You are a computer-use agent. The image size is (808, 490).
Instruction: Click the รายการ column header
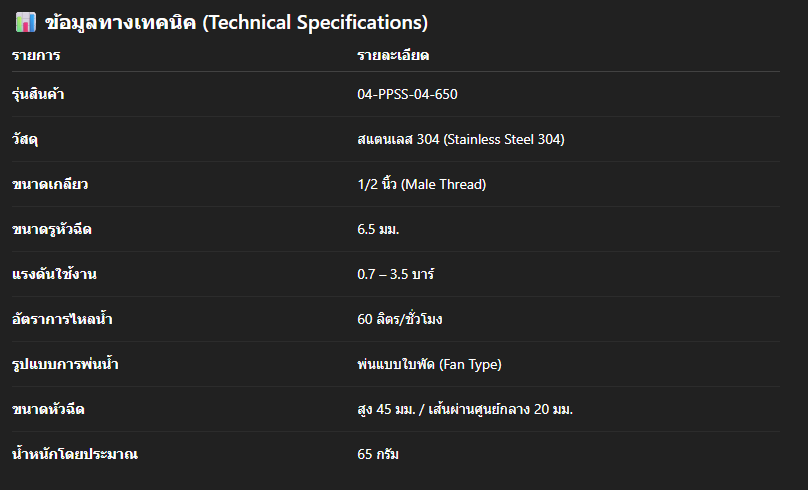(x=37, y=56)
